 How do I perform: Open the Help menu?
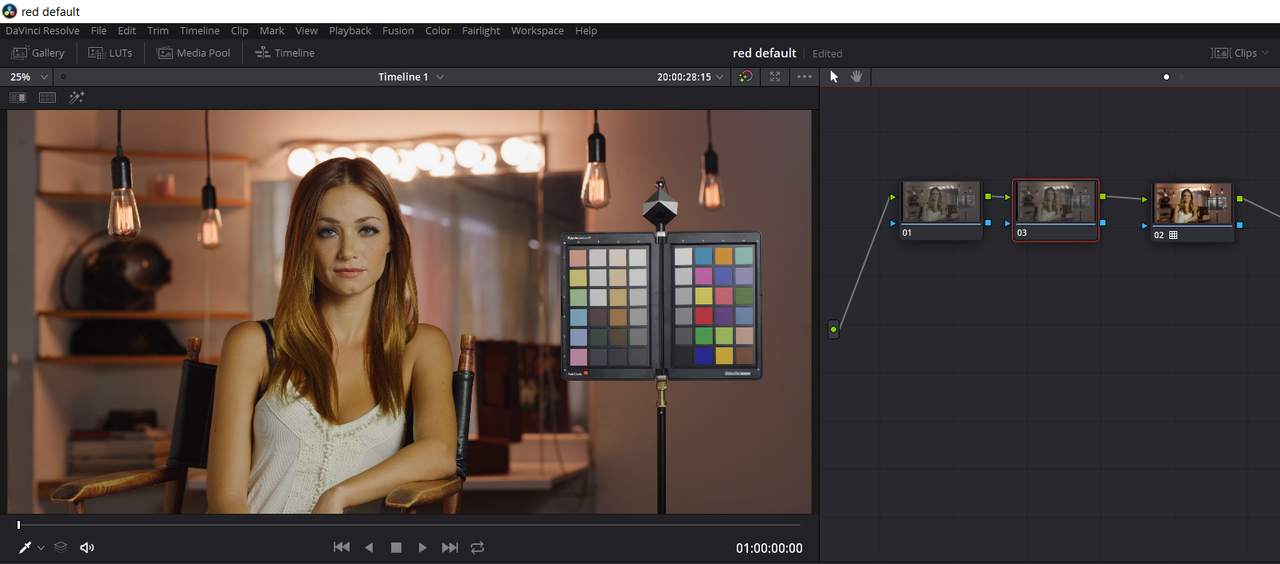[x=586, y=31]
